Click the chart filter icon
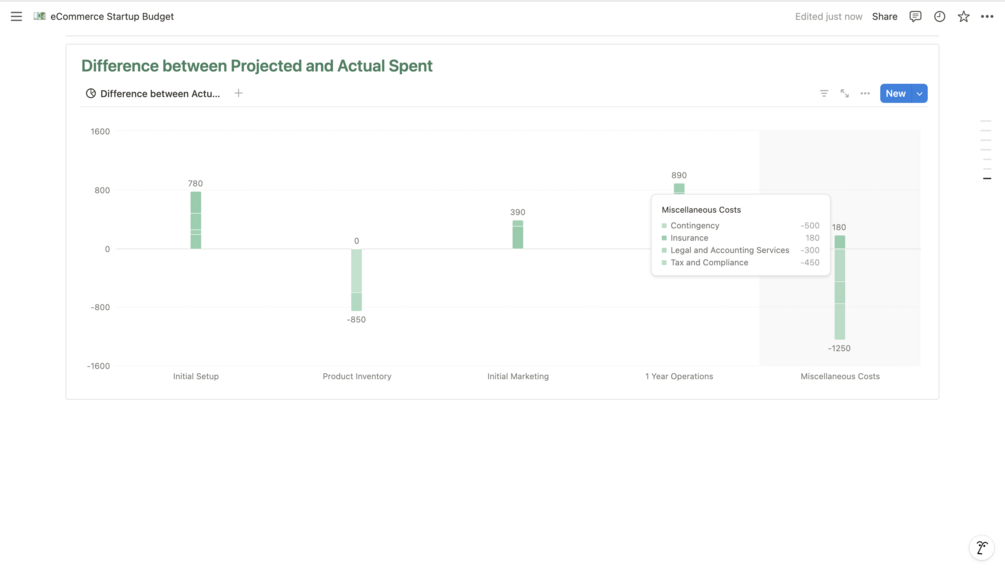The width and height of the screenshot is (1005, 571). click(824, 93)
